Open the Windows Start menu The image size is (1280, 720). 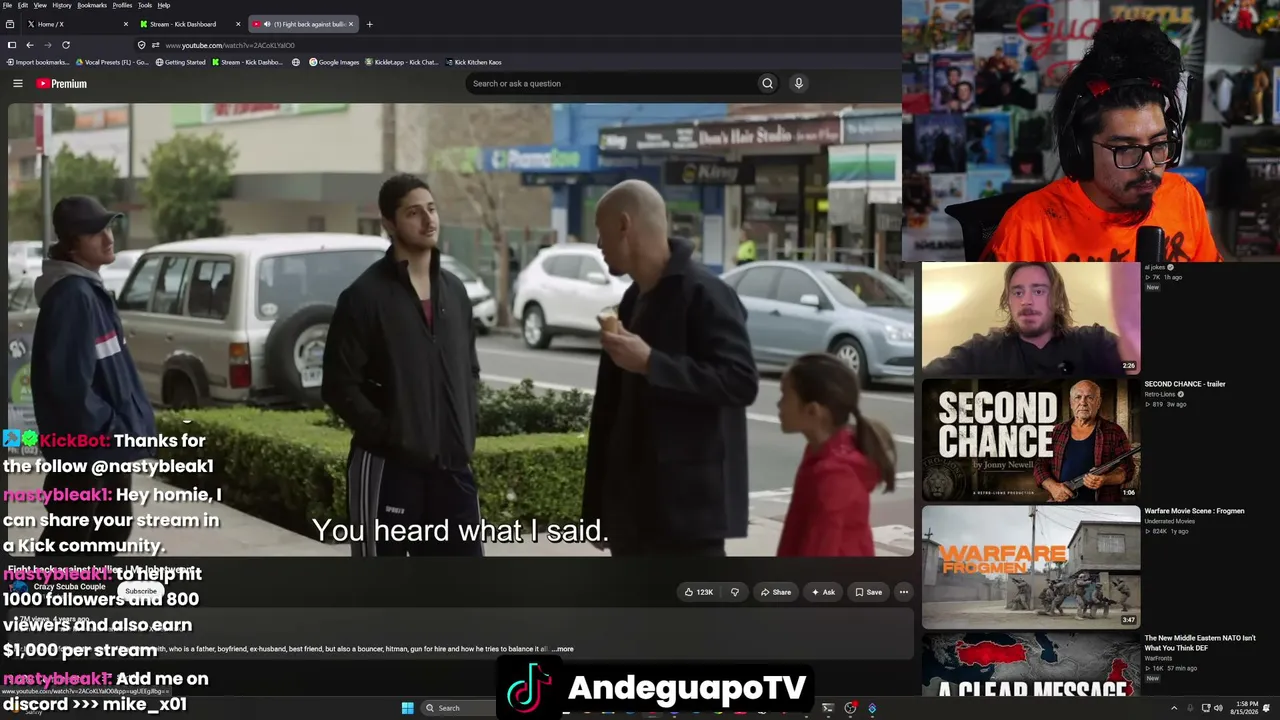pos(407,708)
